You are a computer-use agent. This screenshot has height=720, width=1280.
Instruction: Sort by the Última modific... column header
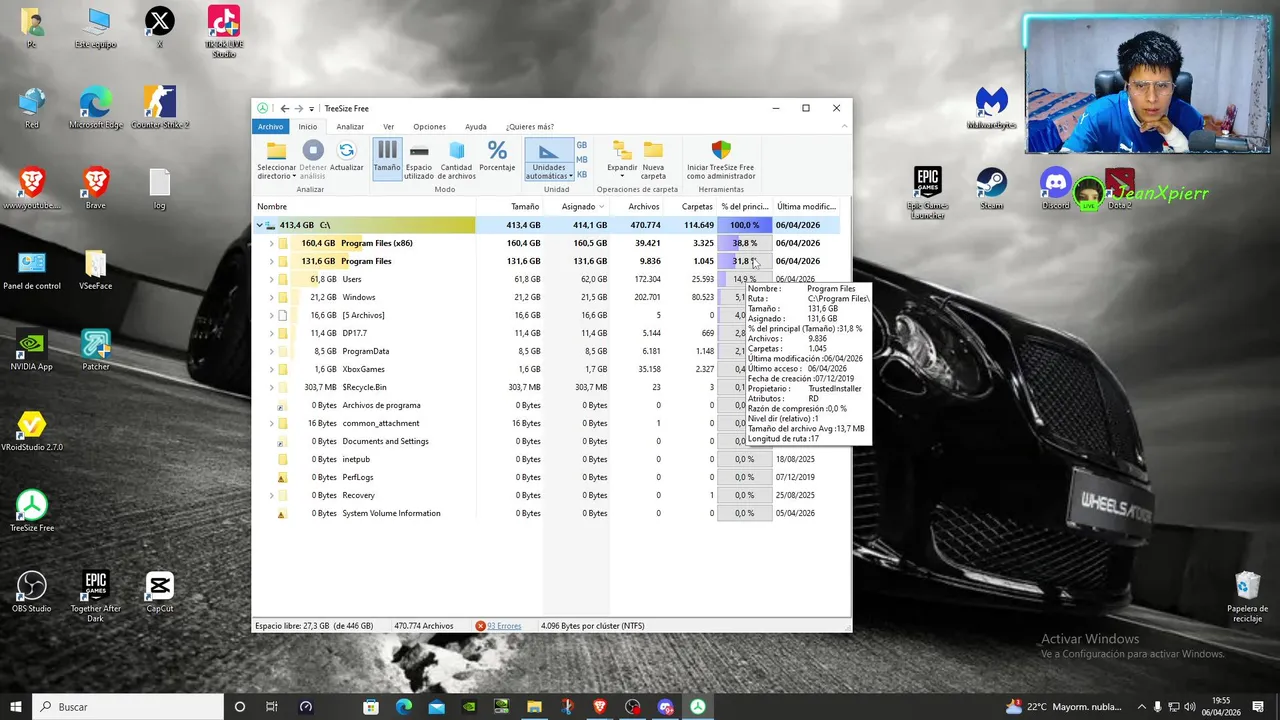click(x=806, y=207)
